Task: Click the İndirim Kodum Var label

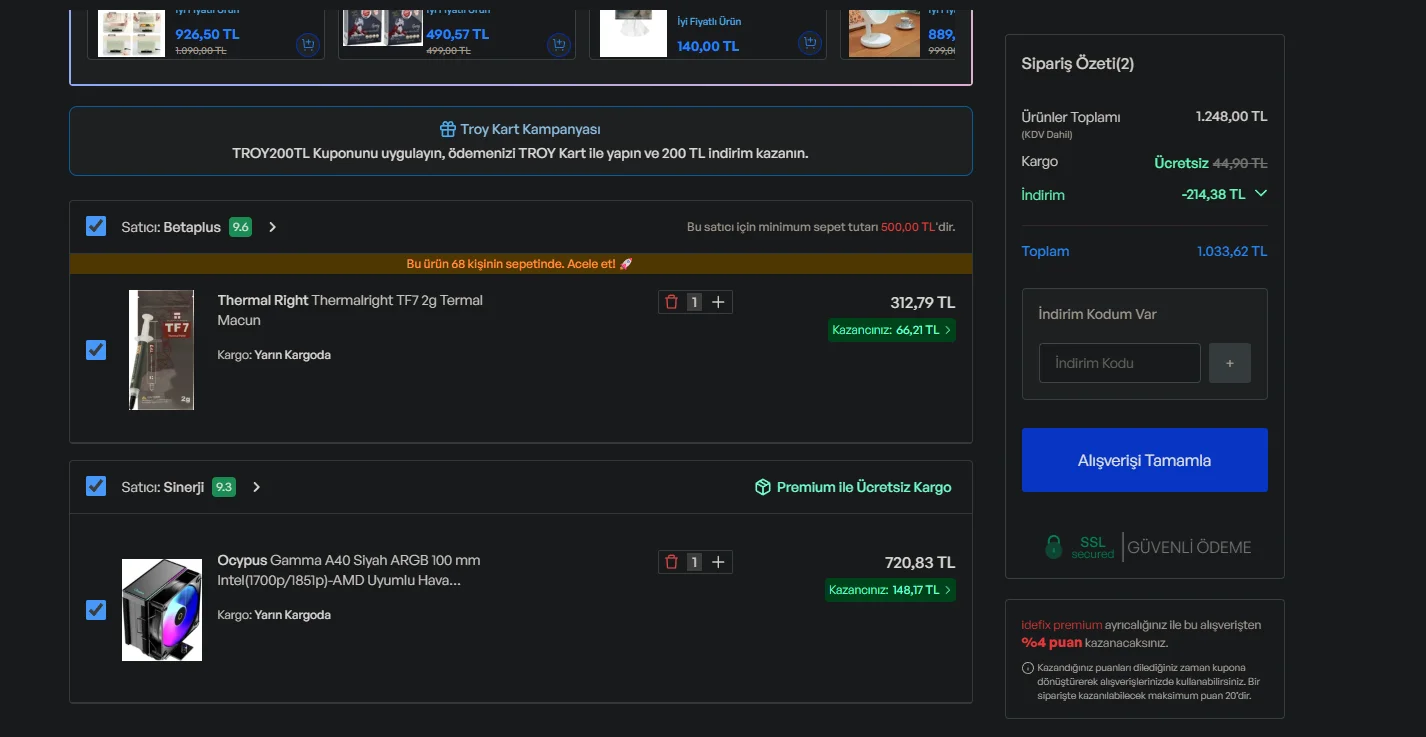Action: pyautogui.click(x=1098, y=314)
